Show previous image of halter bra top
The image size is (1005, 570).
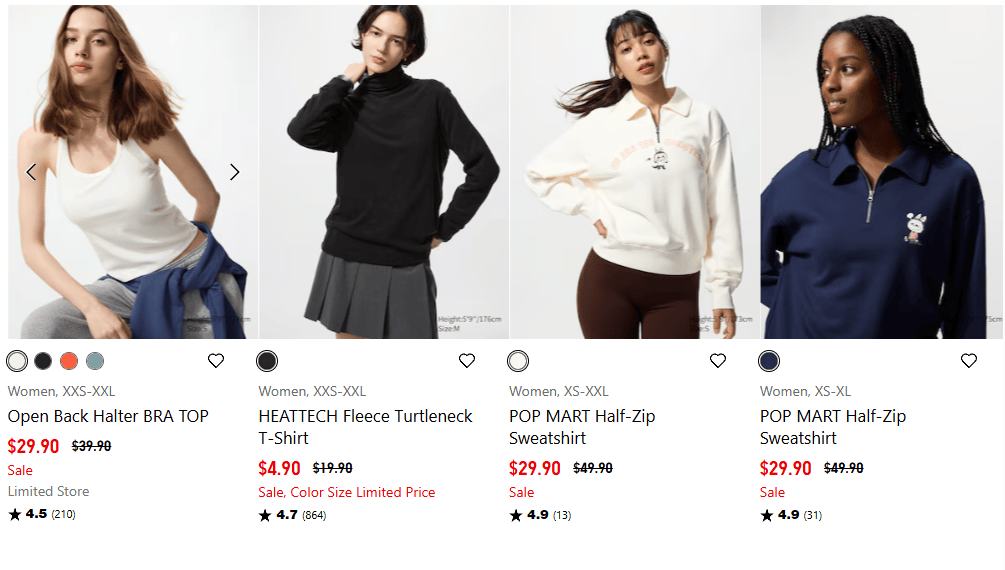(x=31, y=172)
